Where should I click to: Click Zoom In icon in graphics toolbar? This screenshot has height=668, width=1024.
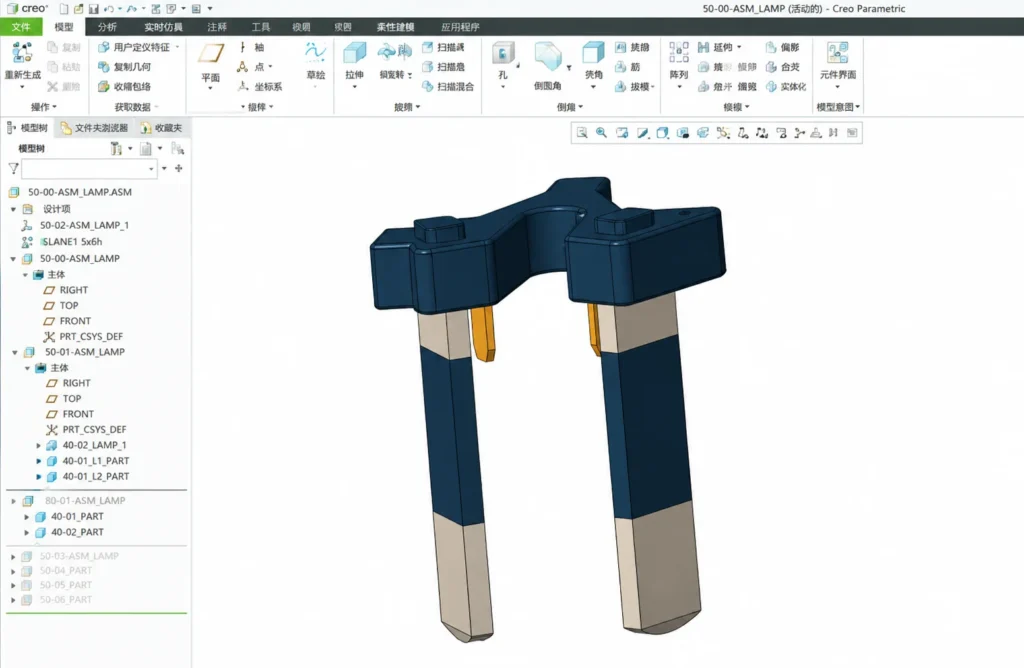(x=601, y=133)
